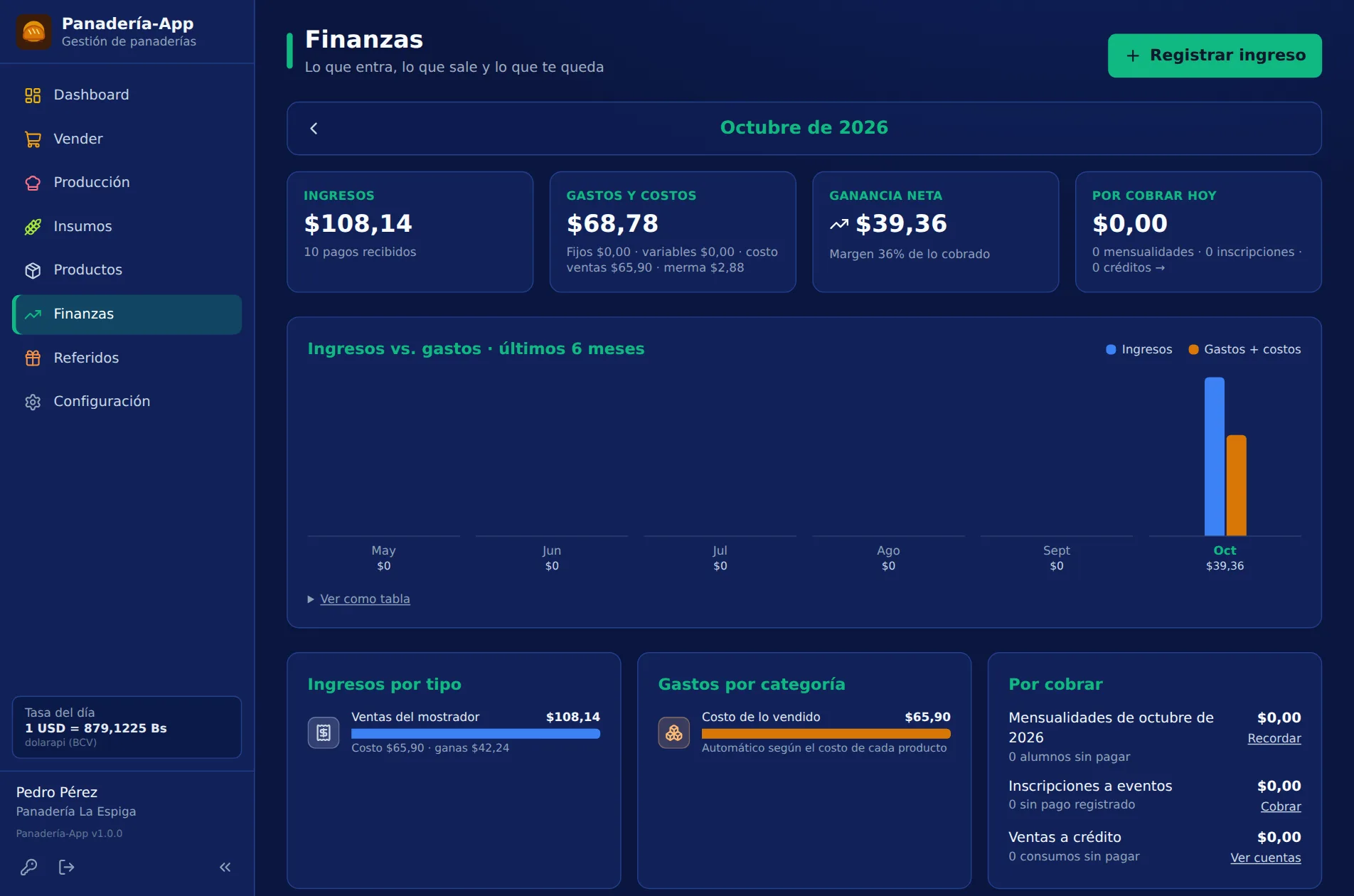The width and height of the screenshot is (1354, 896).
Task: Select Productos in the sidebar
Action: pos(127,270)
